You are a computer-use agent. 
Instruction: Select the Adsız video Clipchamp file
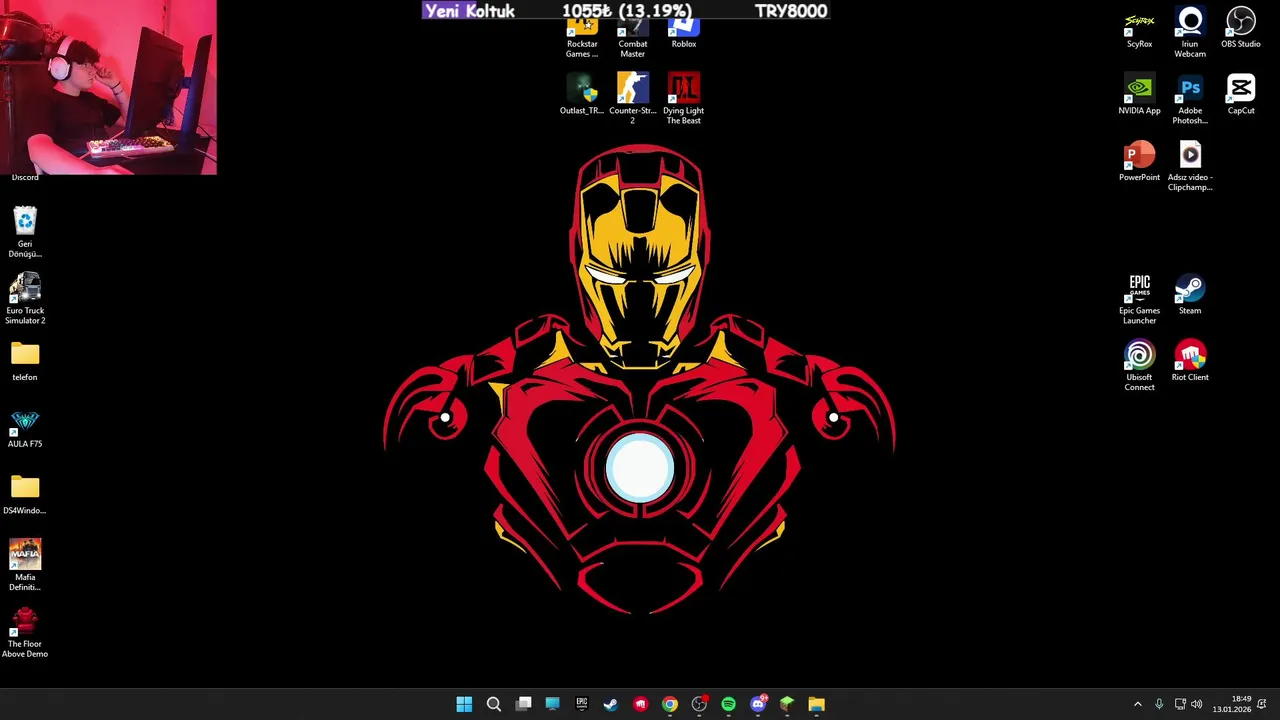[1190, 165]
